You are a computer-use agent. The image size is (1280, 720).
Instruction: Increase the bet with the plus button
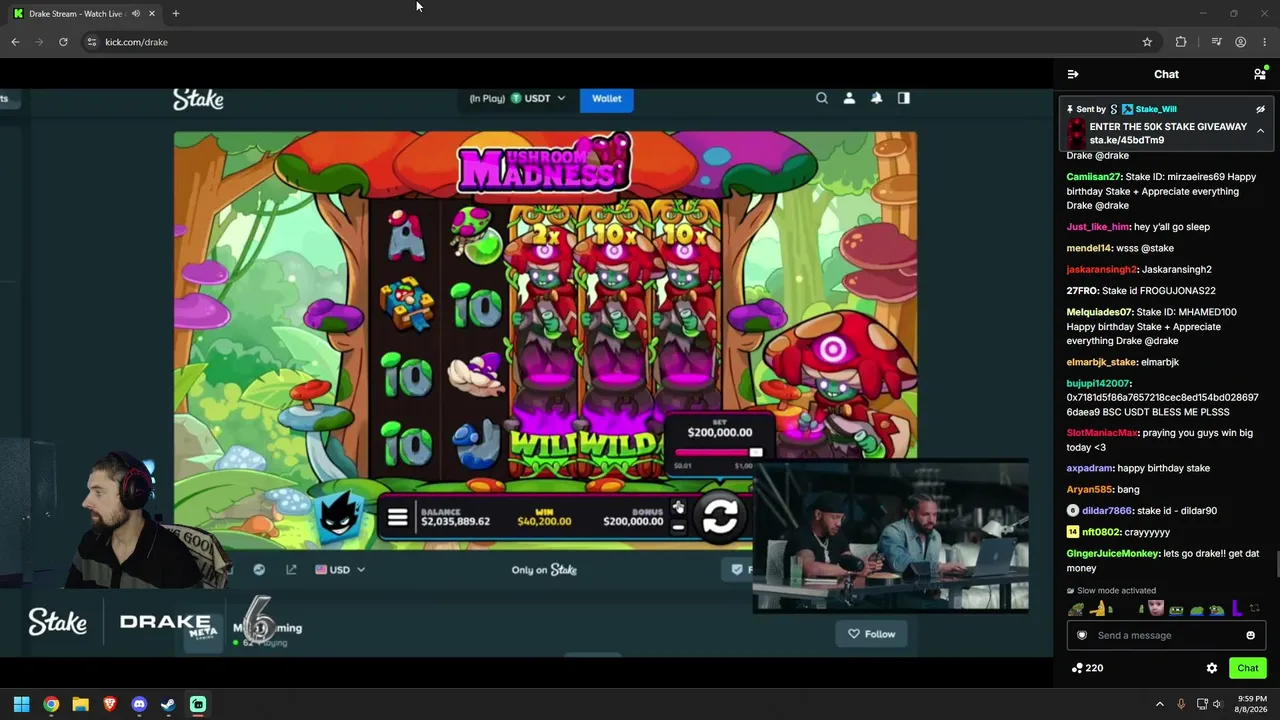coord(678,507)
